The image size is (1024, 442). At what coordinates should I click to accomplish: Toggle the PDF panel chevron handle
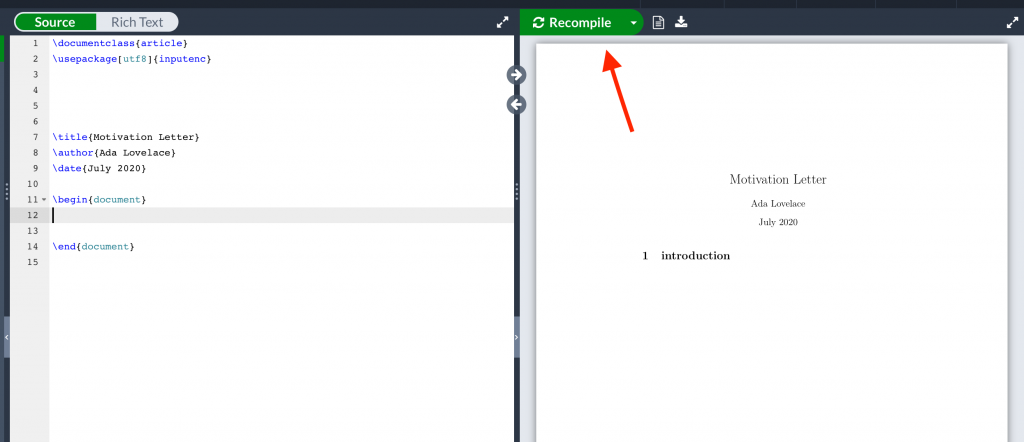click(x=517, y=337)
